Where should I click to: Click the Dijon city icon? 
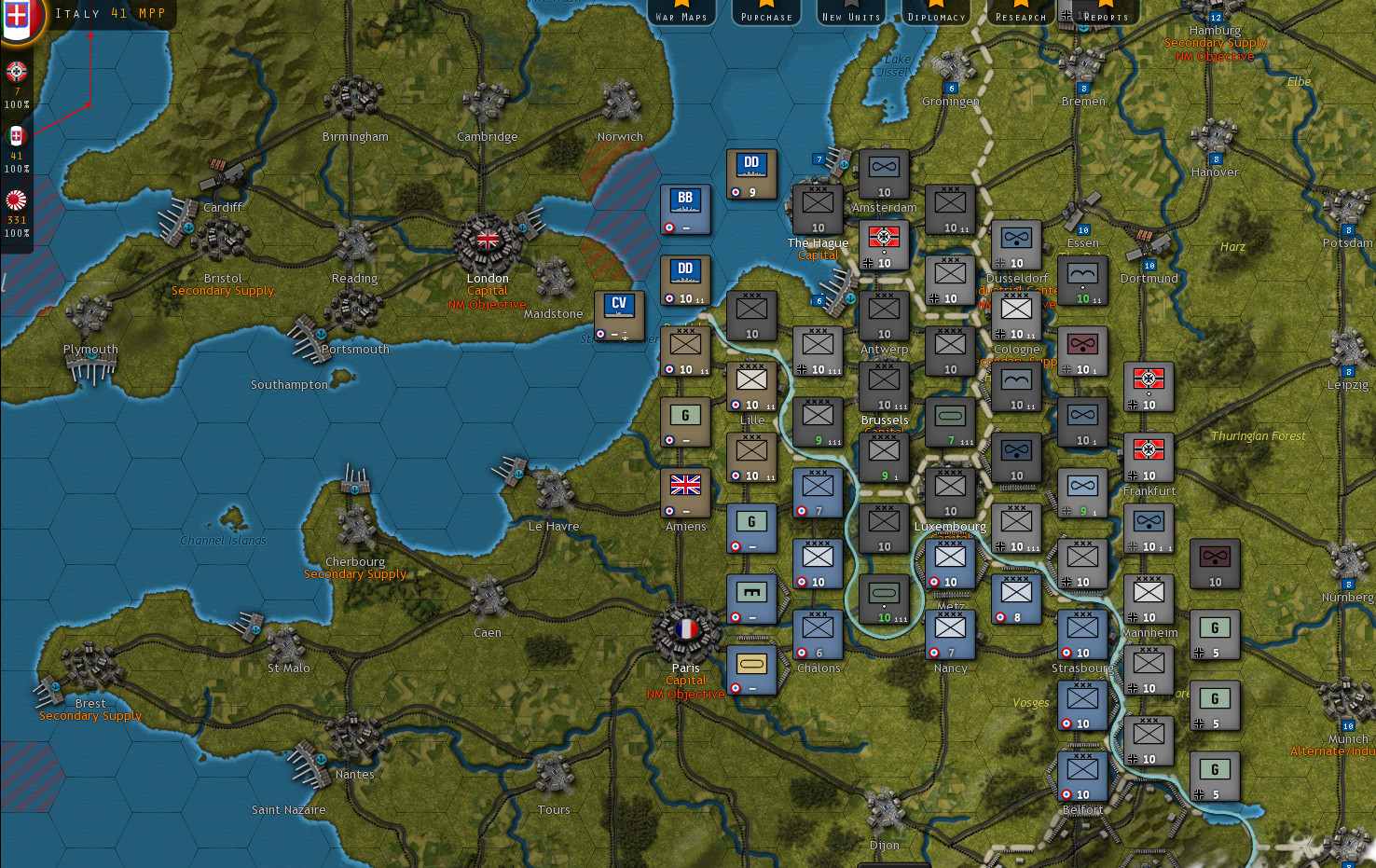(x=884, y=809)
